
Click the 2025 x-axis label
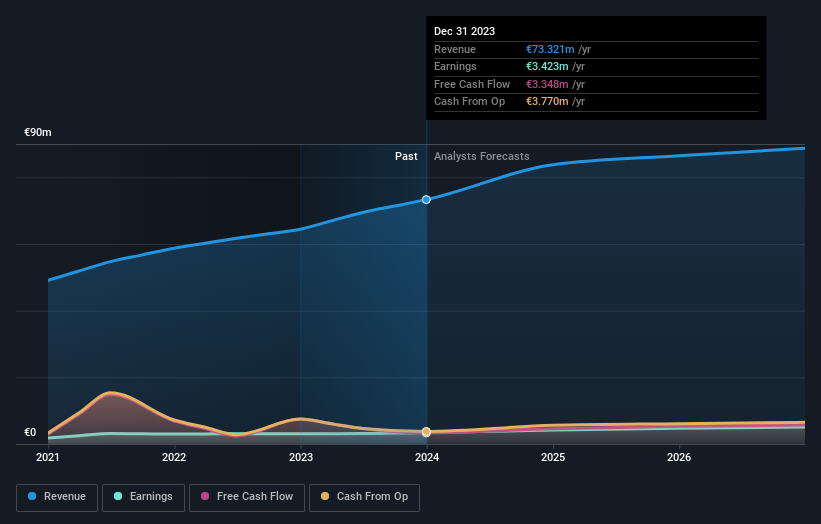point(553,457)
